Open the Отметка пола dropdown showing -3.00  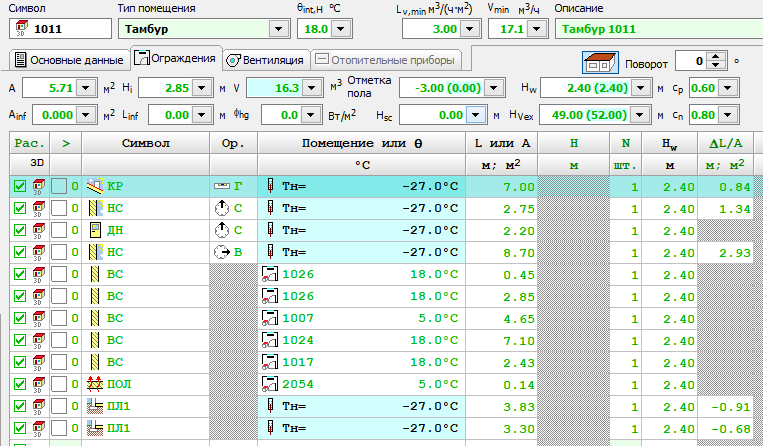pos(493,88)
